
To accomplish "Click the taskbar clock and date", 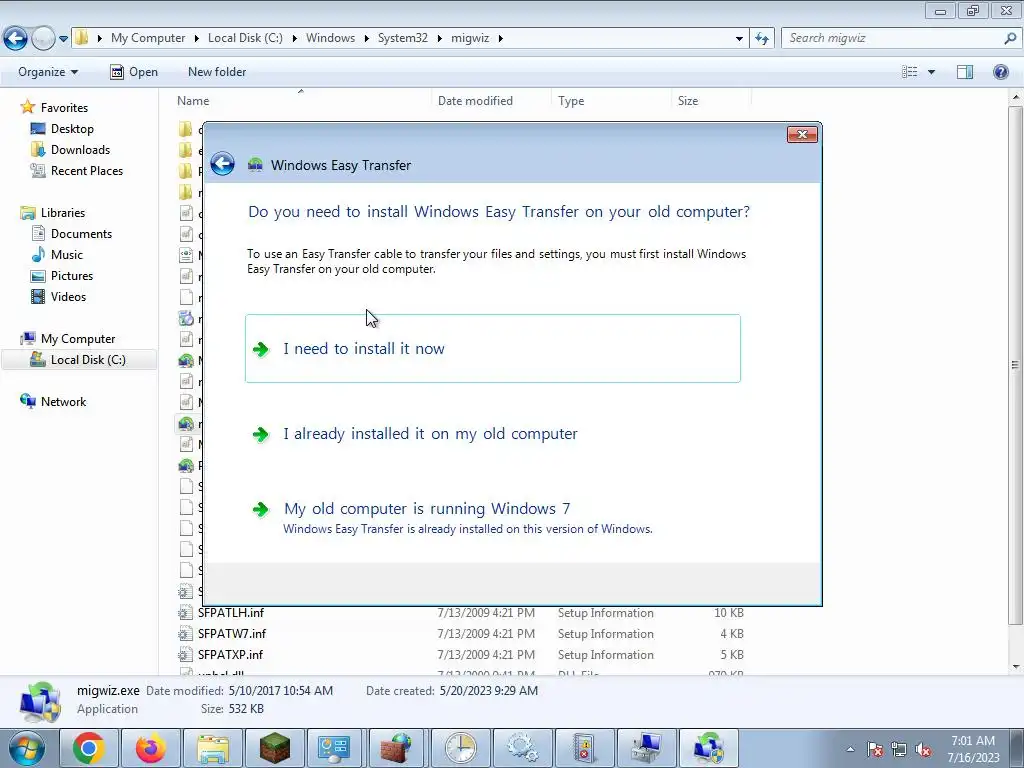I will coord(973,749).
